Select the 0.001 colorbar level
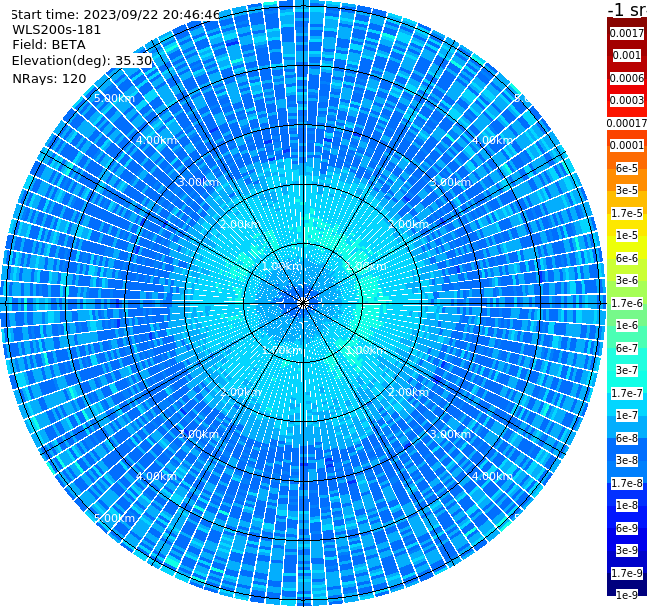The height and width of the screenshot is (607, 647). pyautogui.click(x=627, y=55)
